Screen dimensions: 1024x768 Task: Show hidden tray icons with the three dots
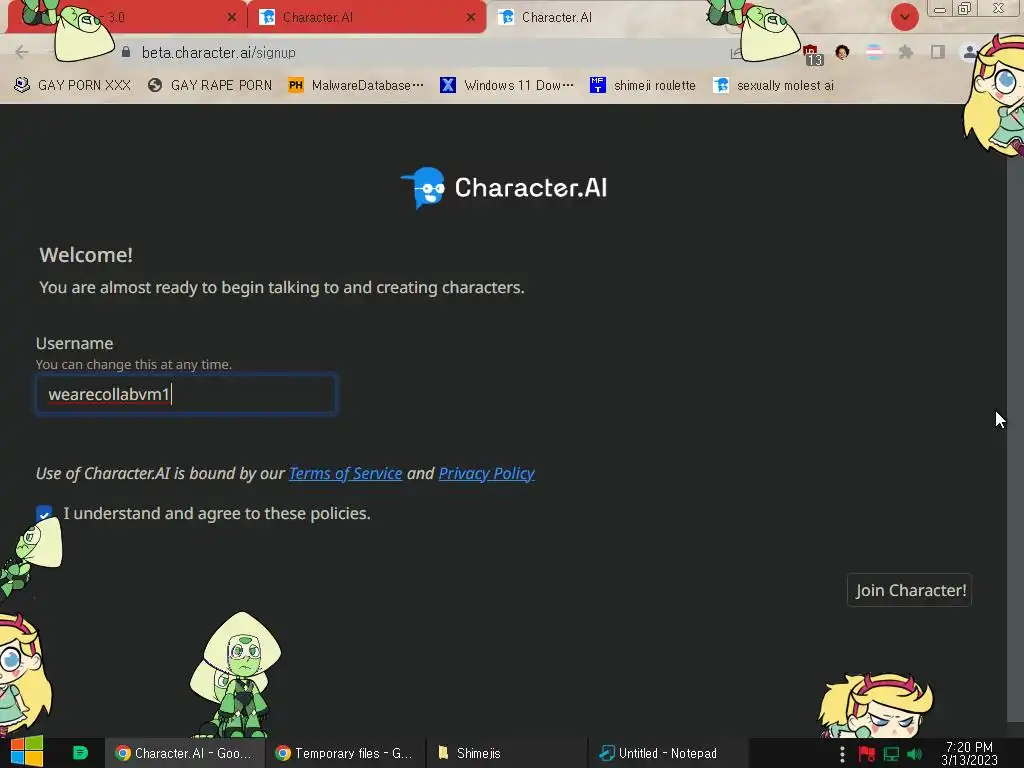point(842,754)
